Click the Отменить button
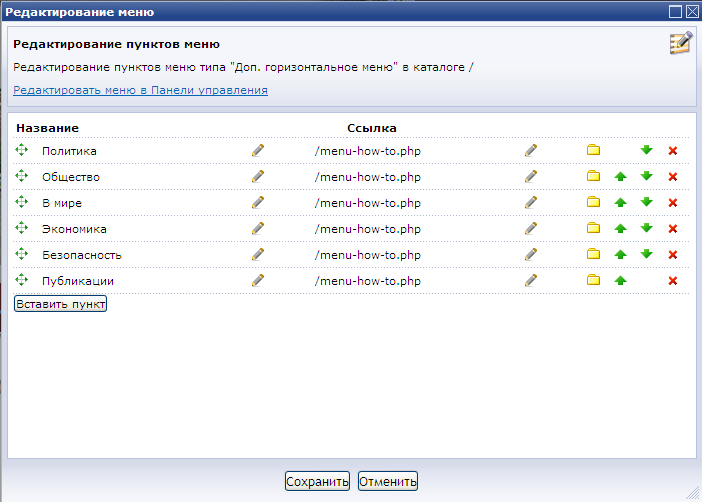Viewport: 702px width, 502px height. point(387,482)
